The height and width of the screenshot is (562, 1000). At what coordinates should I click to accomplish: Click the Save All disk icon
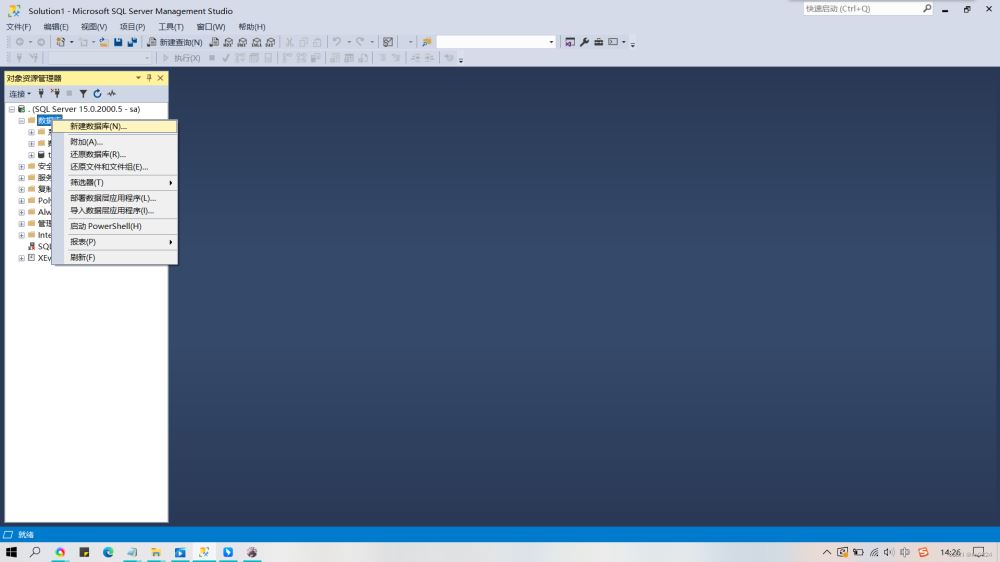click(132, 42)
